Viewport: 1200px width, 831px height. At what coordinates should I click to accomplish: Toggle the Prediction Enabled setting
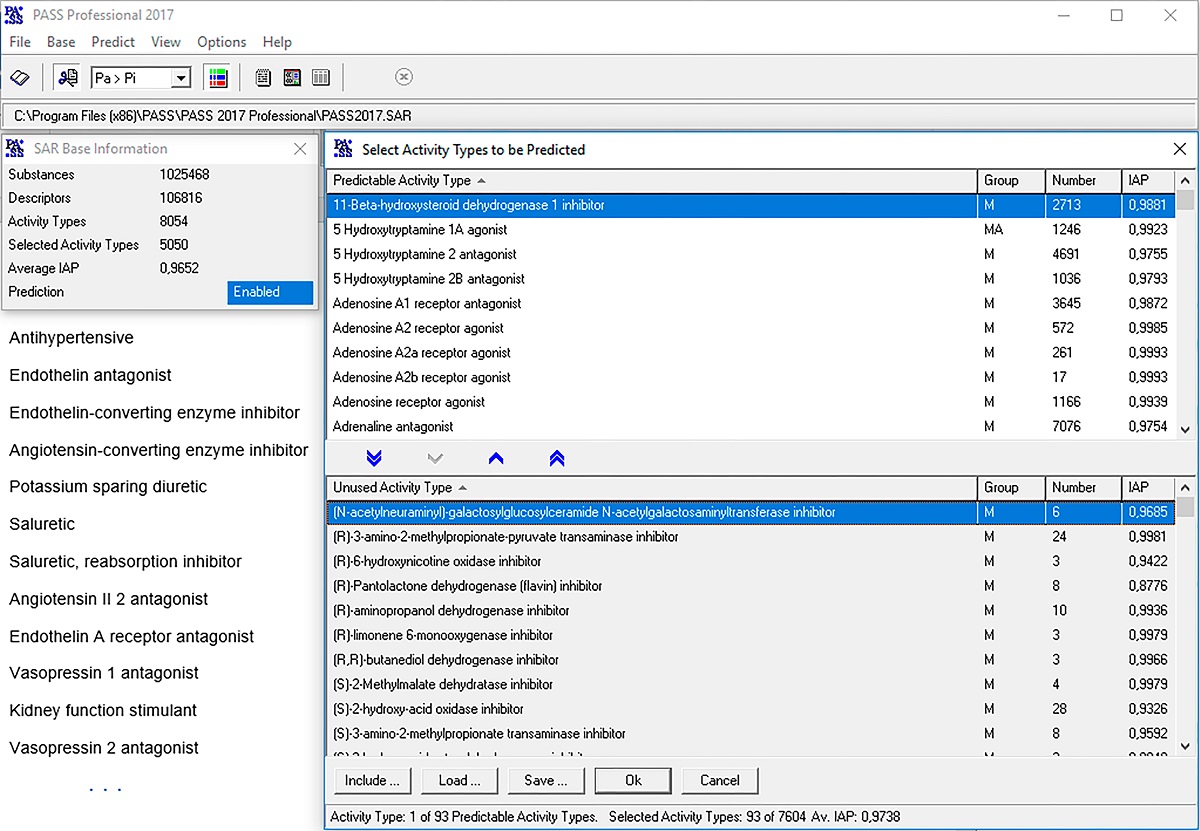click(270, 292)
